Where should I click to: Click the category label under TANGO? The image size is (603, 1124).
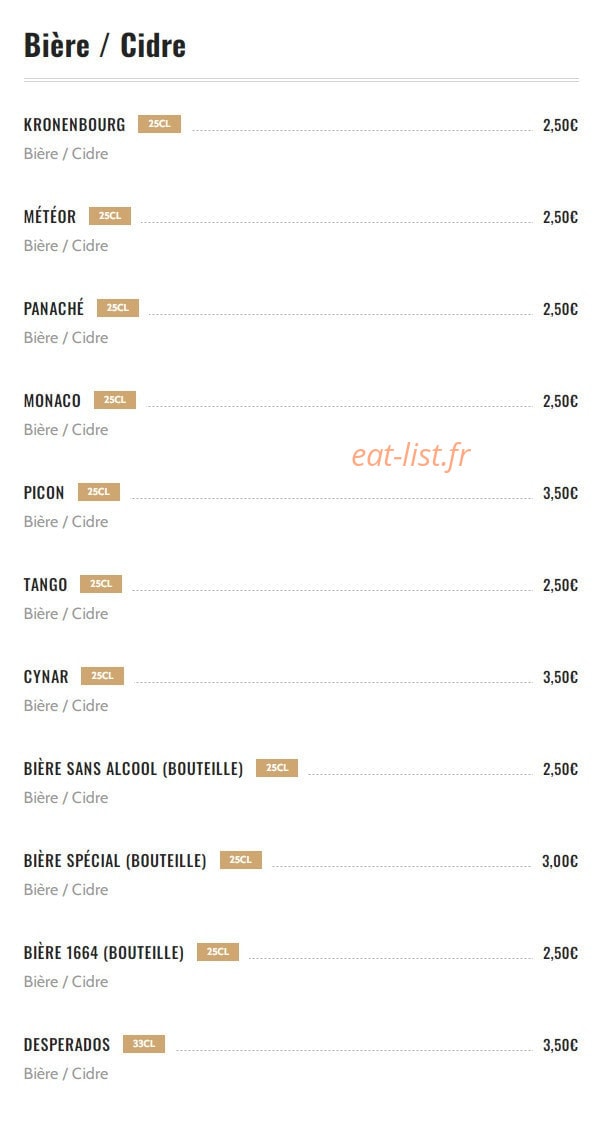pyautogui.click(x=66, y=614)
